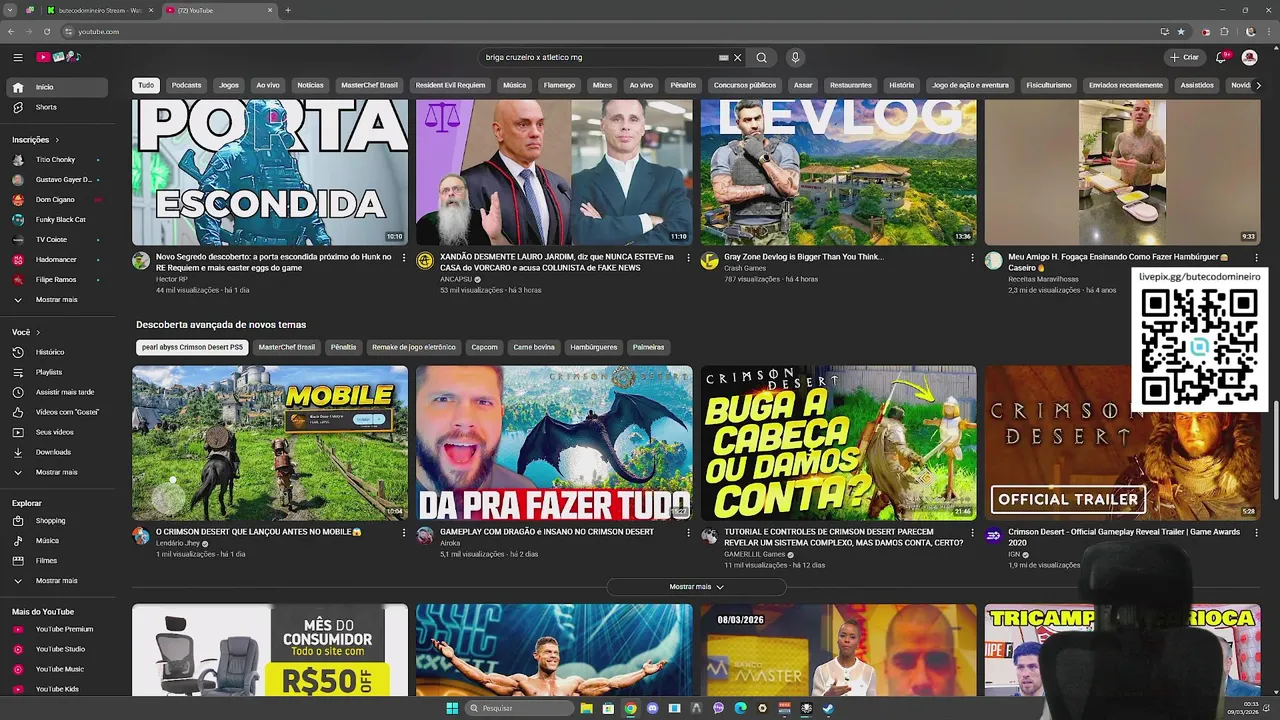Expand the Inscrições section arrow
Screen dimensions: 1280x720
57,140
